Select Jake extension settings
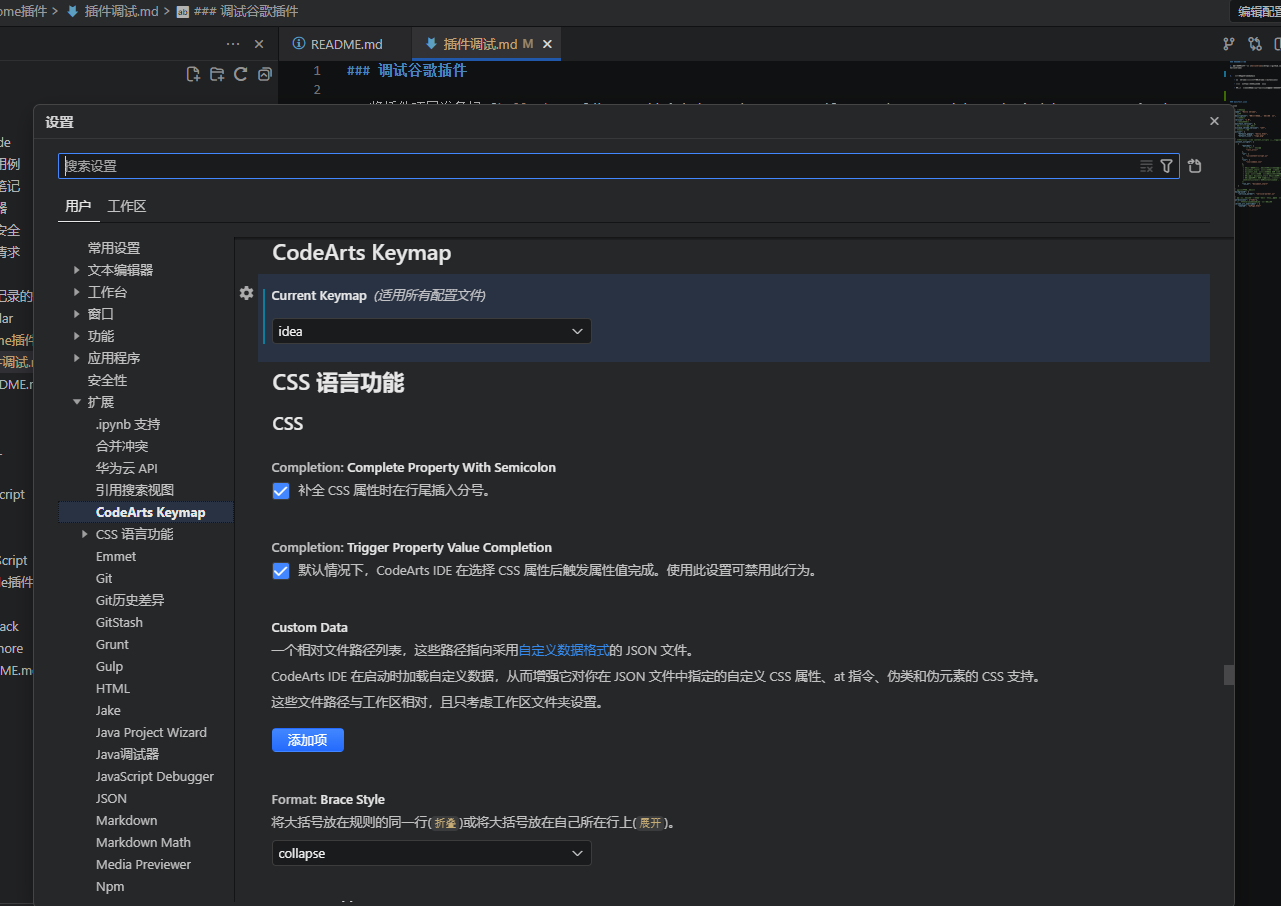 (x=108, y=710)
